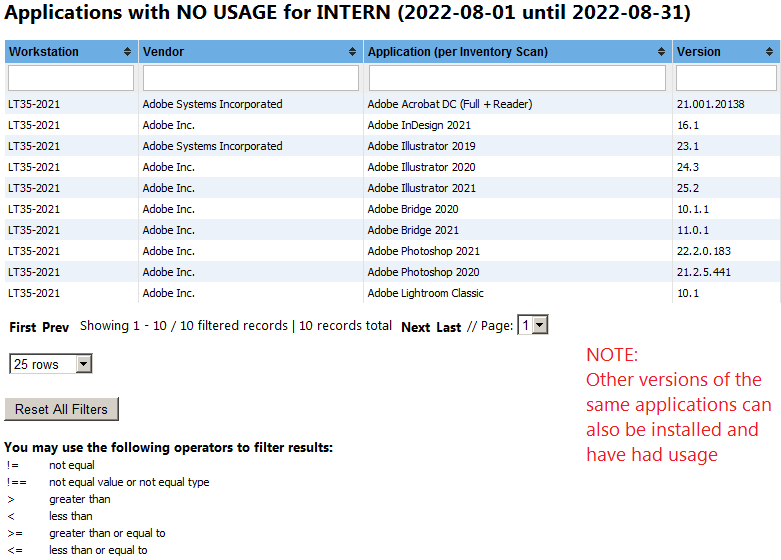The height and width of the screenshot is (560, 781).
Task: Click the Next page link
Action: tap(415, 327)
